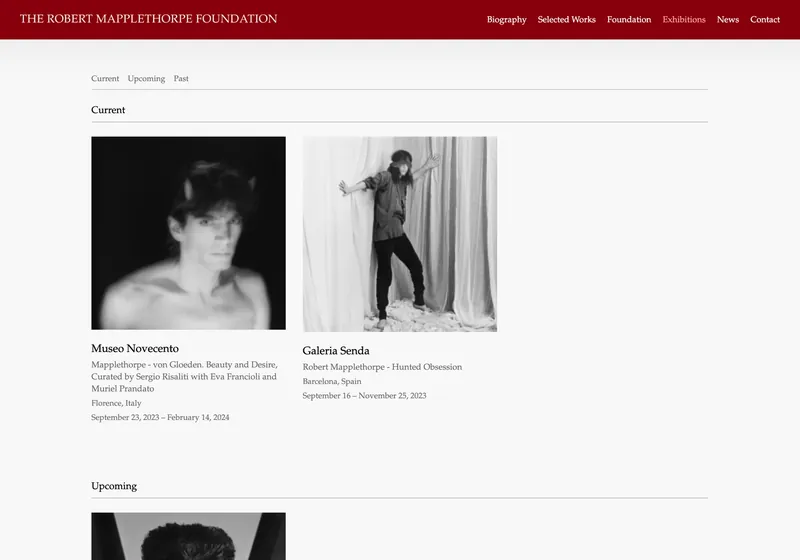Open the Biography menu item

(507, 19)
